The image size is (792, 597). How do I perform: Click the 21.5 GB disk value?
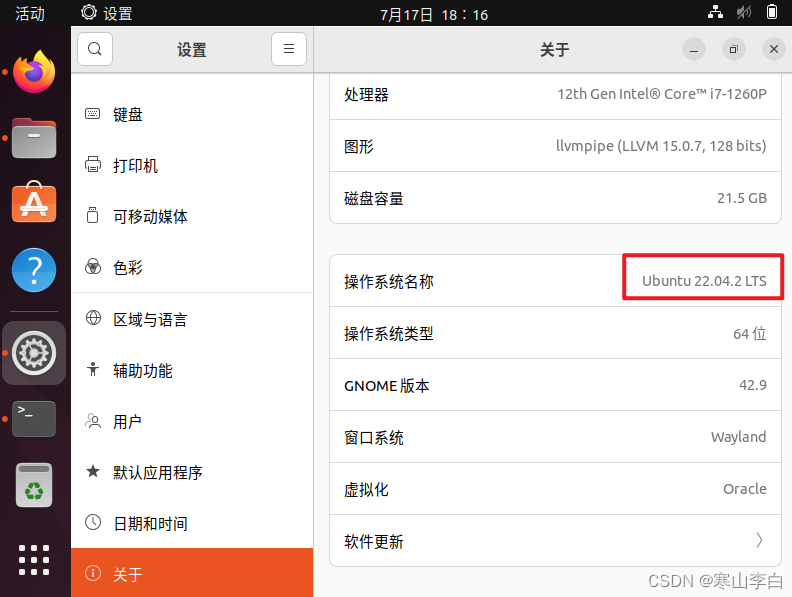click(x=742, y=198)
